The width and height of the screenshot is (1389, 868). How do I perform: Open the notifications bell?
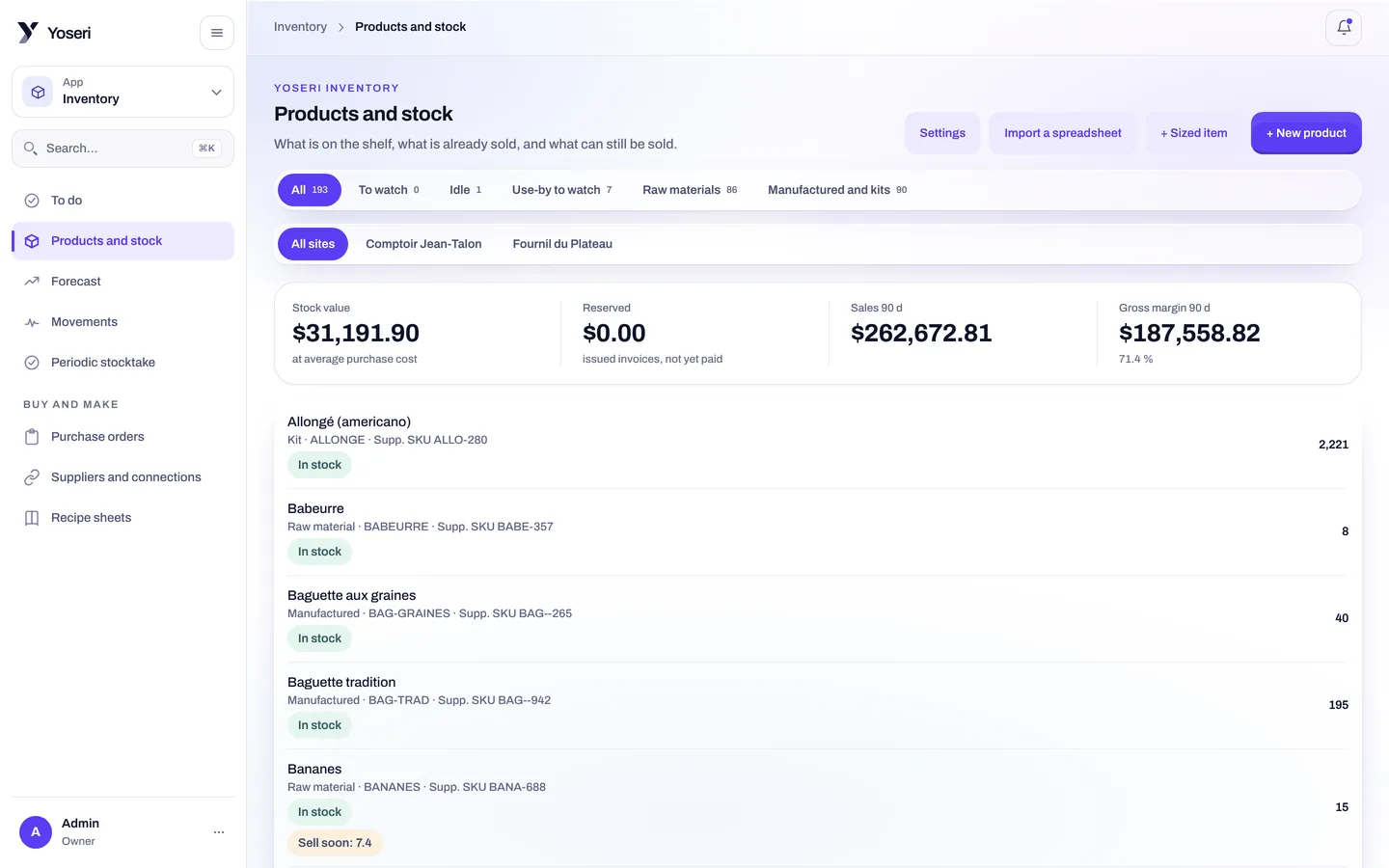pos(1344,28)
